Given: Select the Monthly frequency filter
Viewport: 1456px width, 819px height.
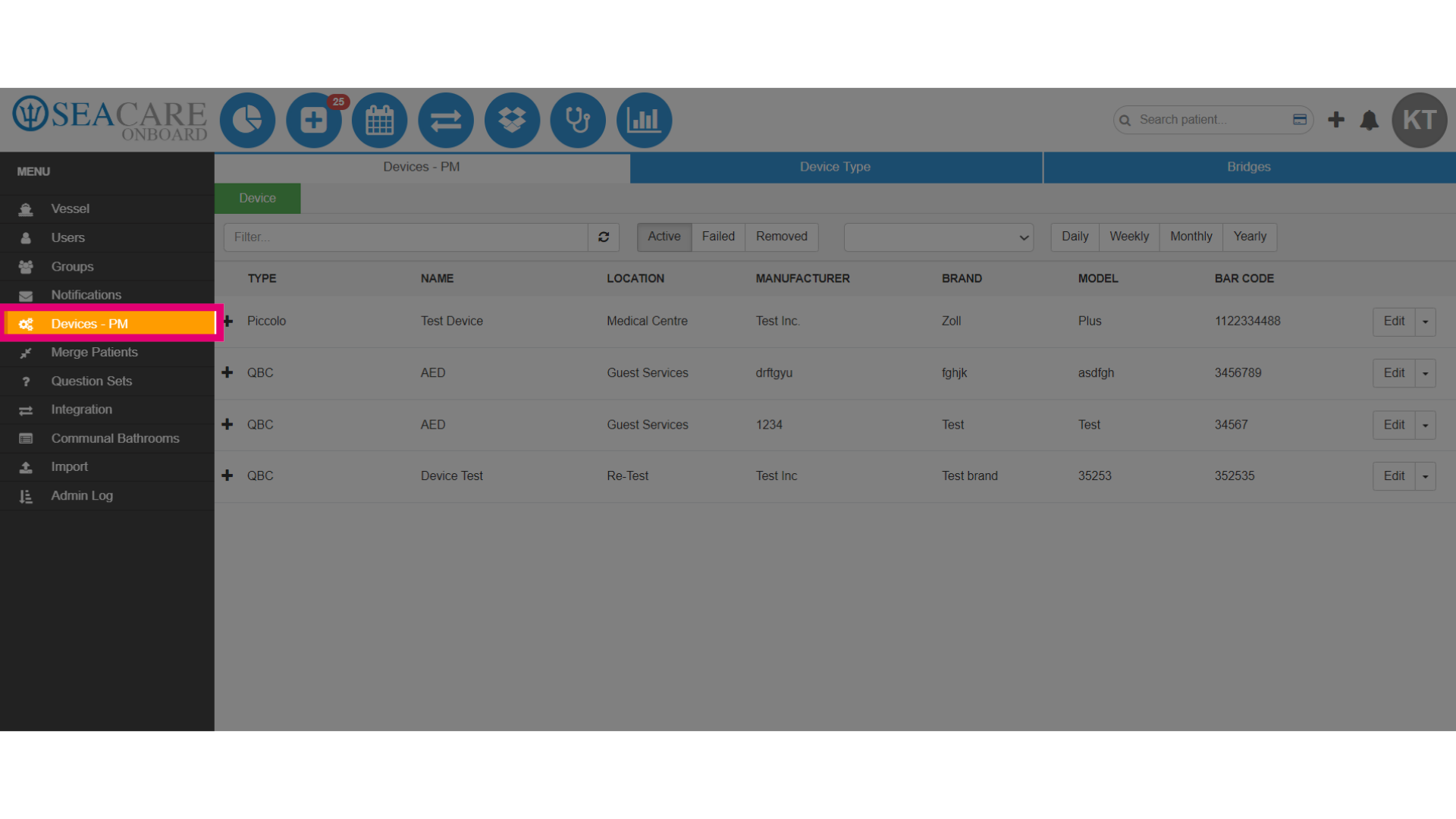Looking at the screenshot, I should point(1191,237).
